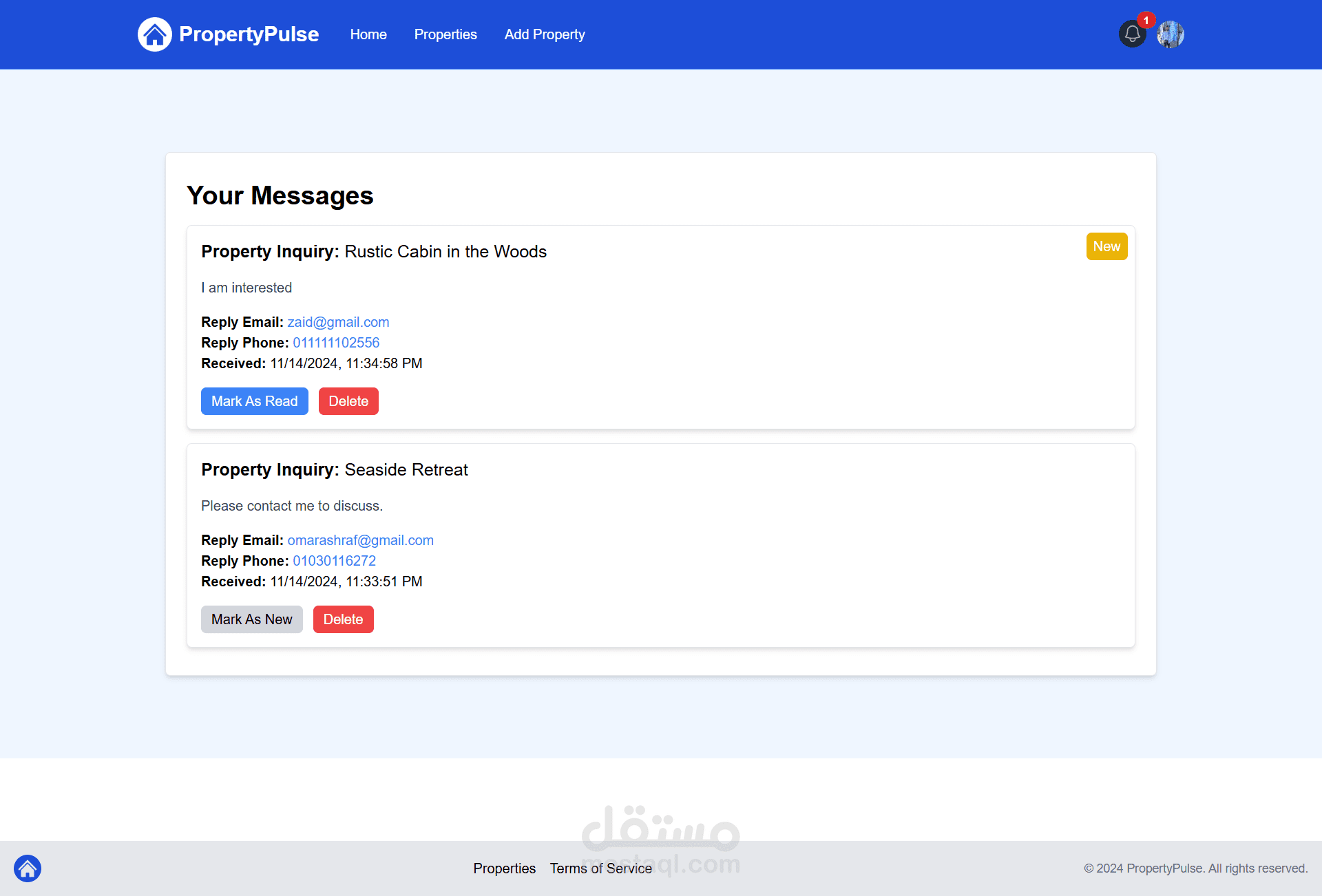Click the PropertyPulse house logo icon

tap(154, 34)
